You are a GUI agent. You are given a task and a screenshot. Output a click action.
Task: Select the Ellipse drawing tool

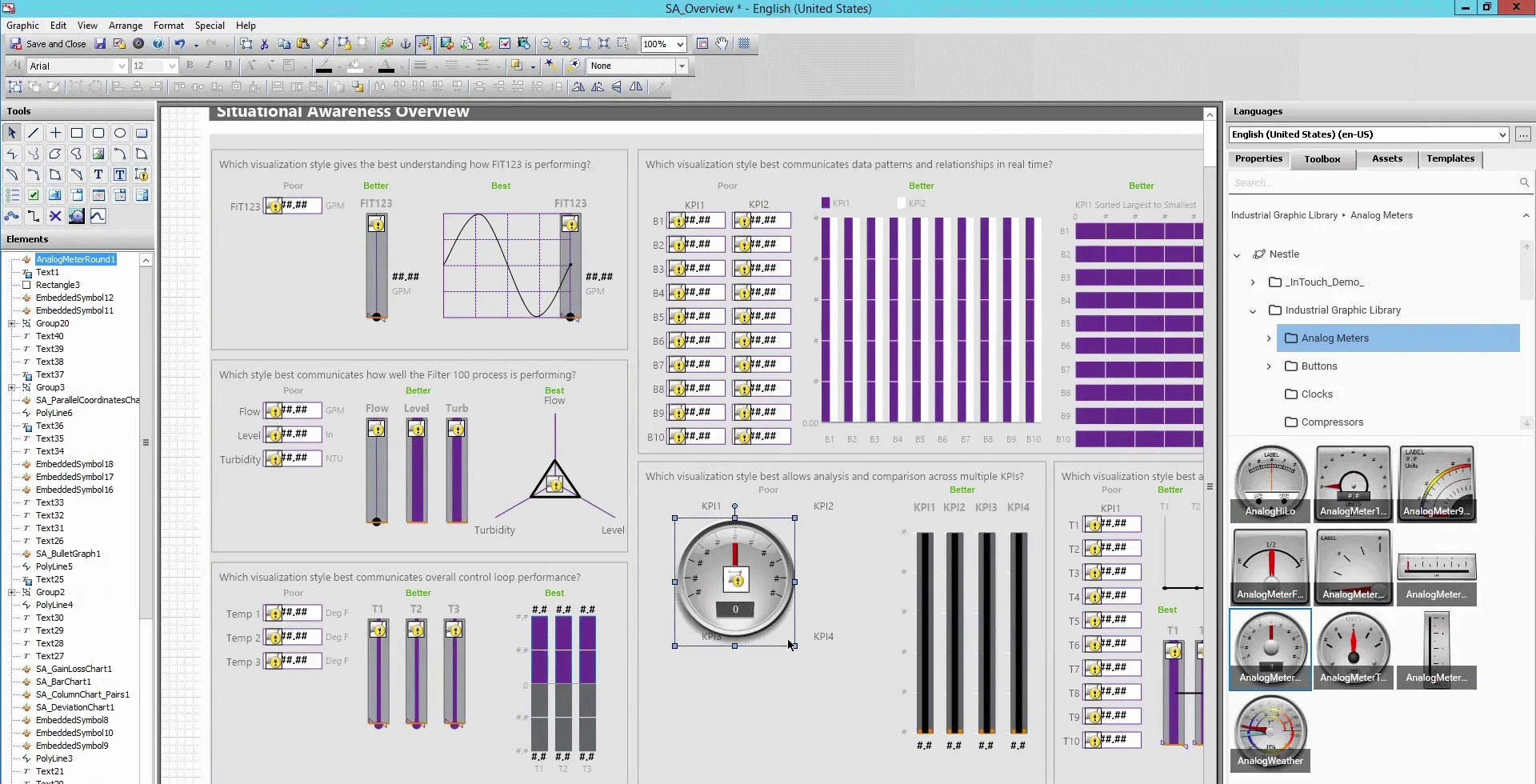[x=120, y=134]
